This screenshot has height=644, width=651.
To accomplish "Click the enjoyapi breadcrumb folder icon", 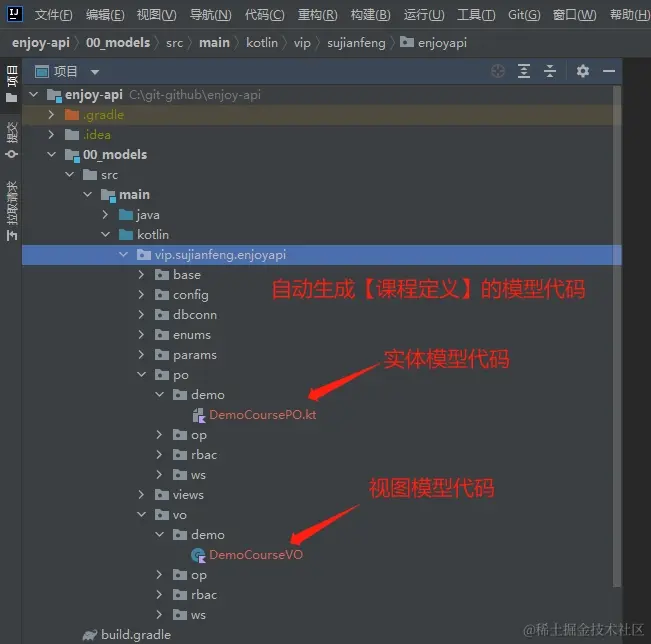I will pyautogui.click(x=406, y=42).
